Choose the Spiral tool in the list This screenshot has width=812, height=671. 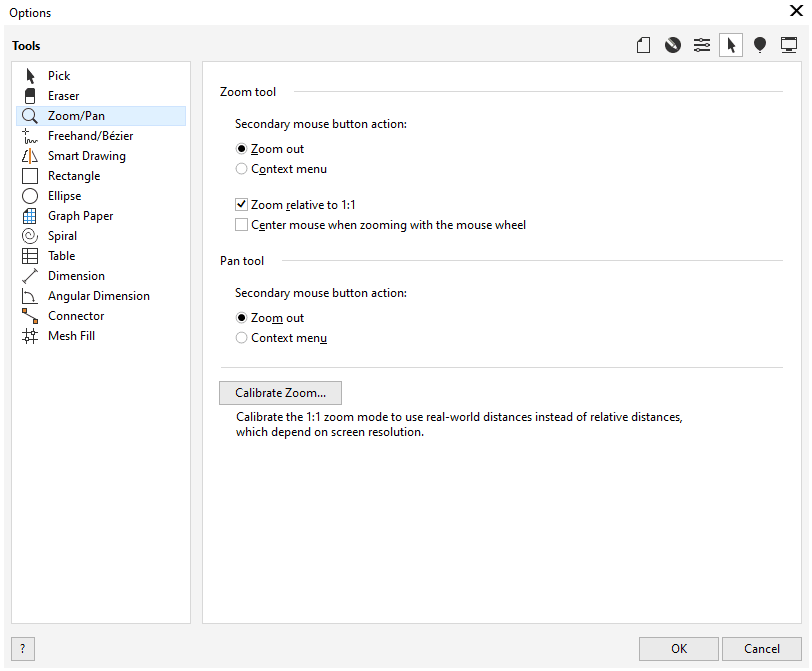pos(62,236)
